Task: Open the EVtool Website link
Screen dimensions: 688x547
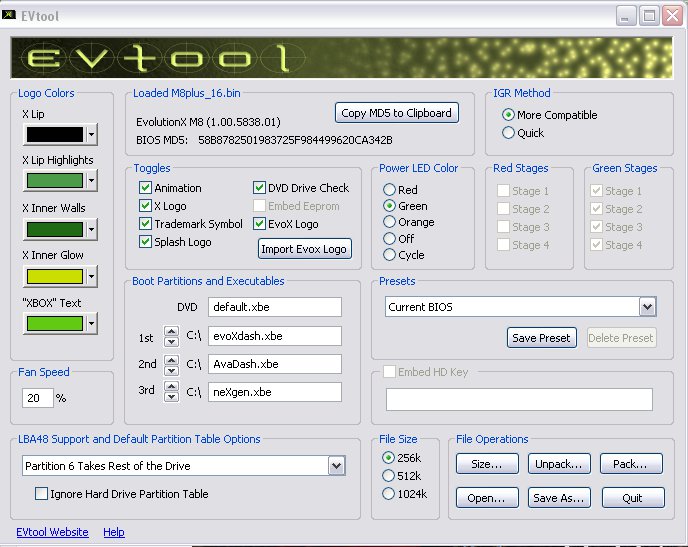Action: pos(52,532)
